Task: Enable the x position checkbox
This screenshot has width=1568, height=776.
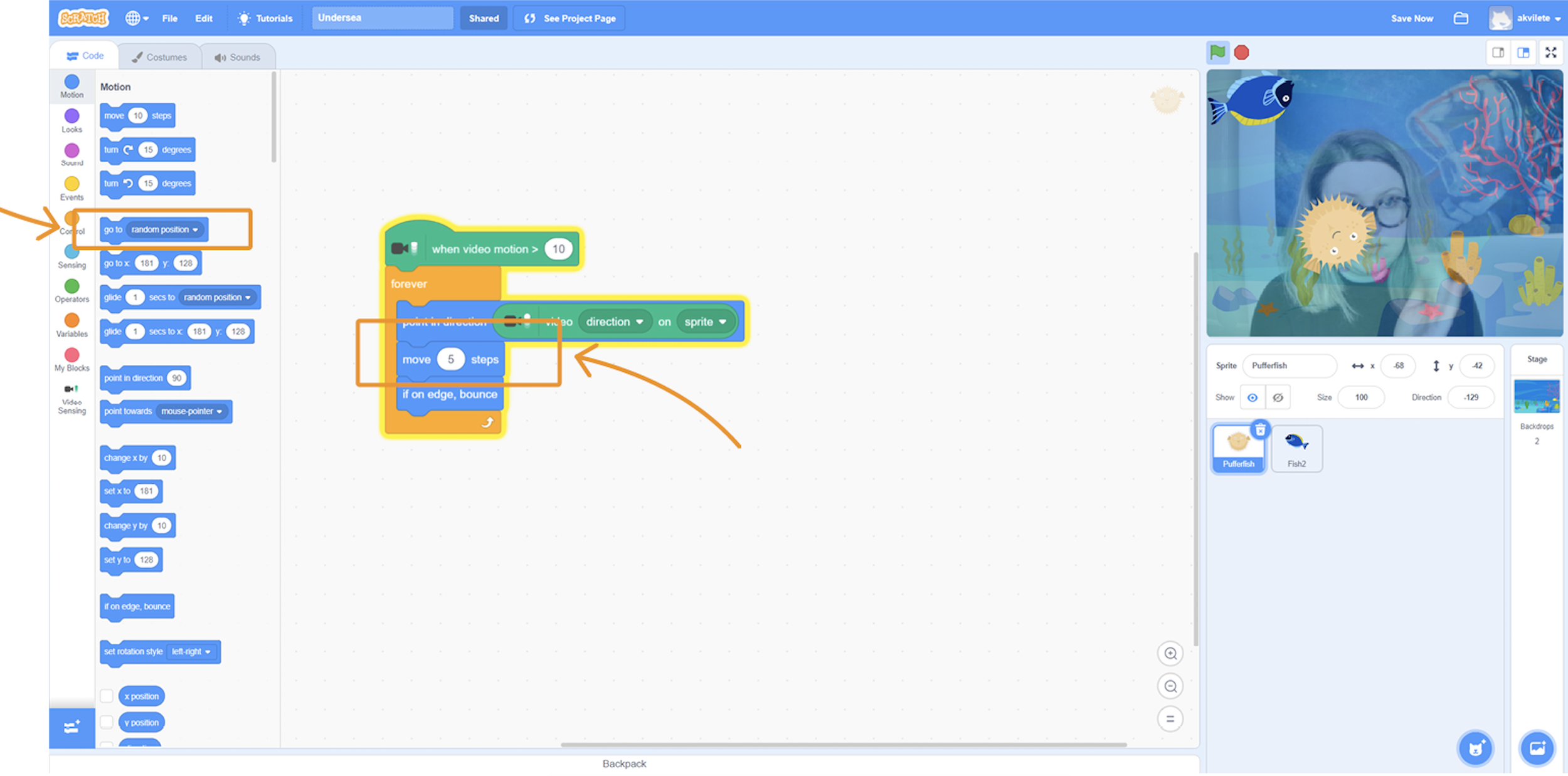Action: (x=107, y=696)
